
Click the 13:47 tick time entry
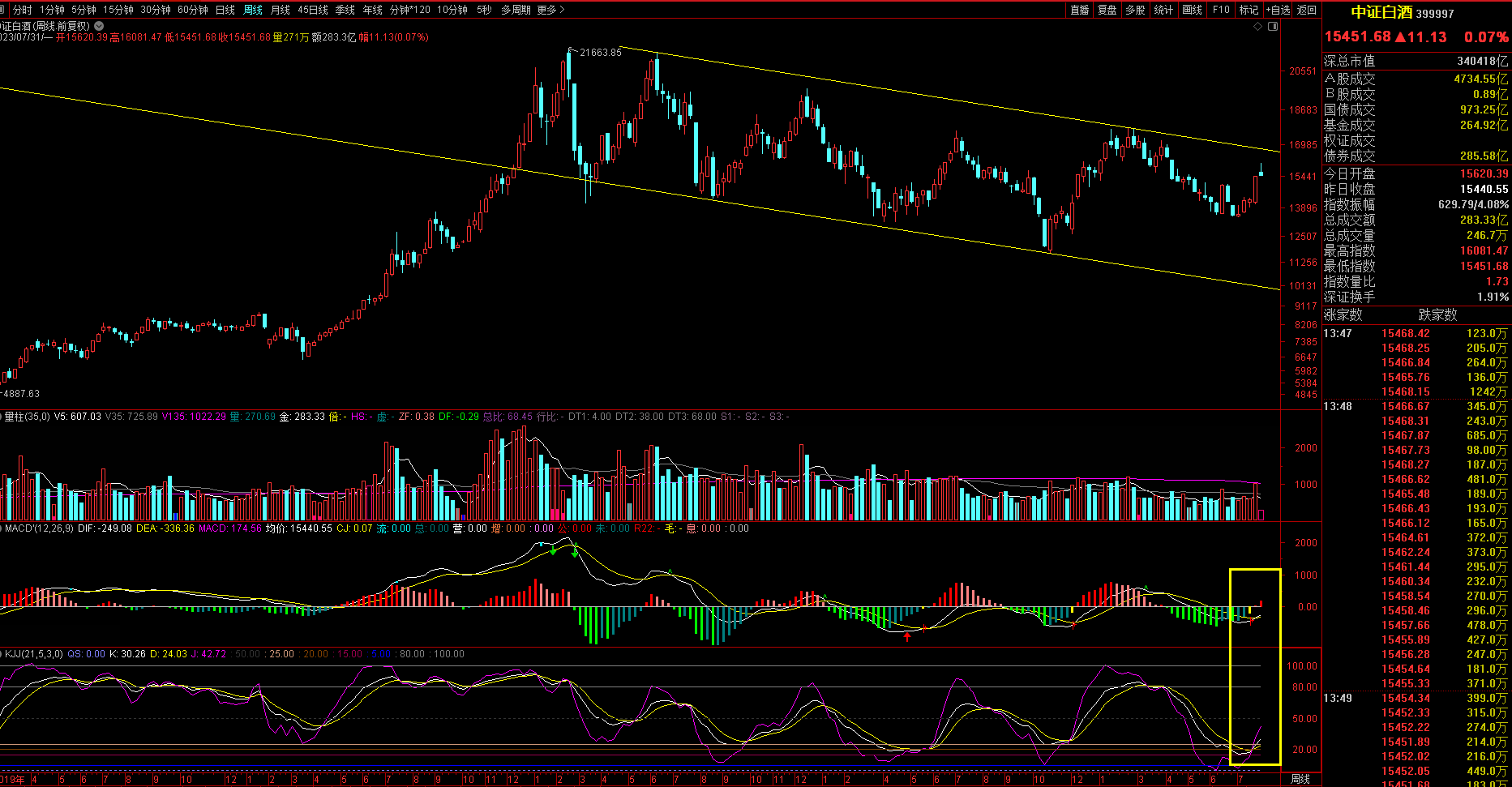pyautogui.click(x=1338, y=333)
